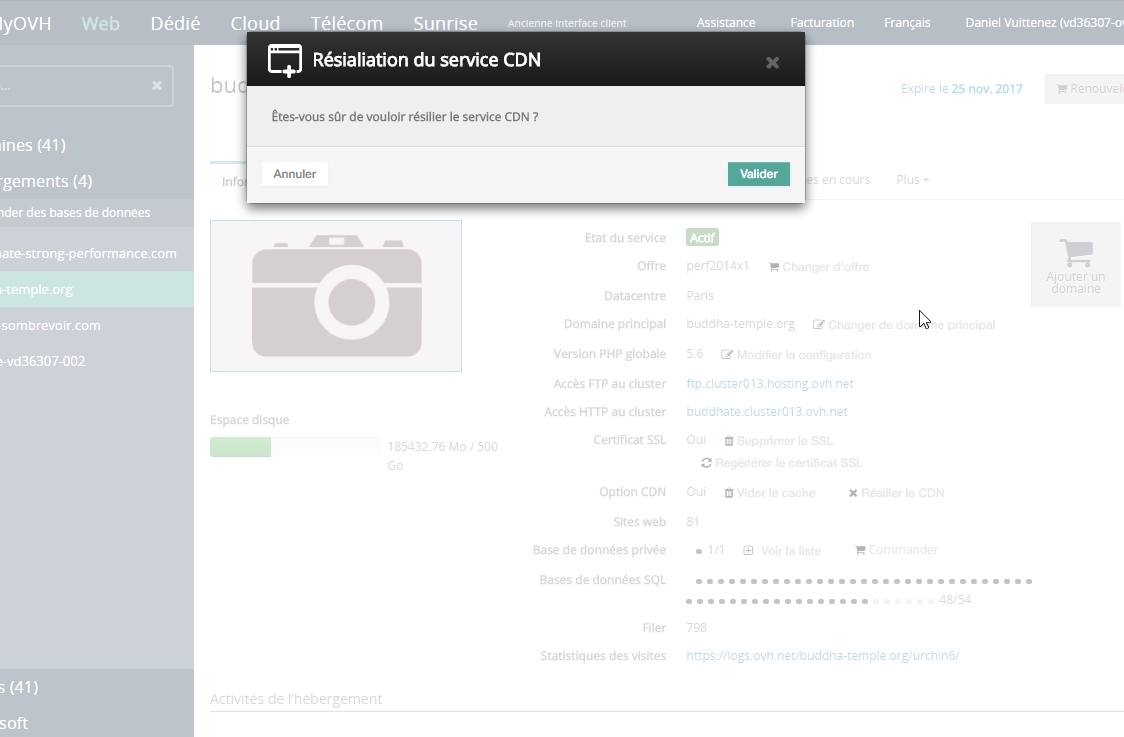This screenshot has height=737, width=1124.
Task: Open Ancienne interface client link
Action: coord(567,24)
